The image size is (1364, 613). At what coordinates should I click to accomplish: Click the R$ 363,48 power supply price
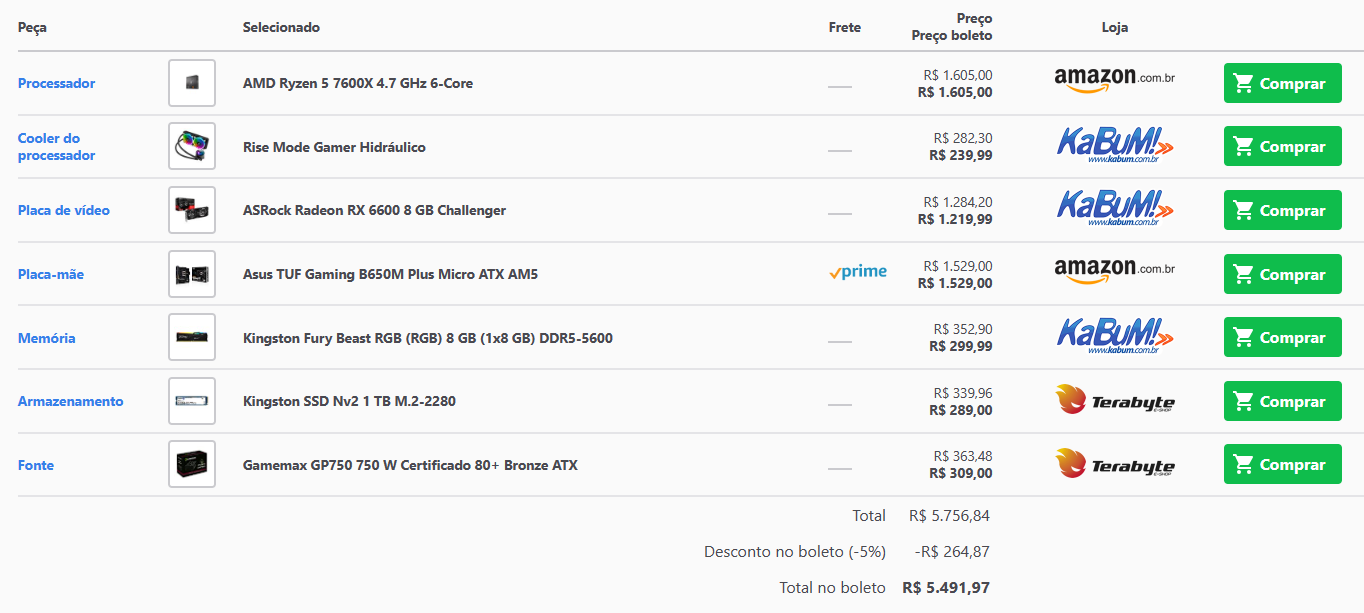click(963, 456)
